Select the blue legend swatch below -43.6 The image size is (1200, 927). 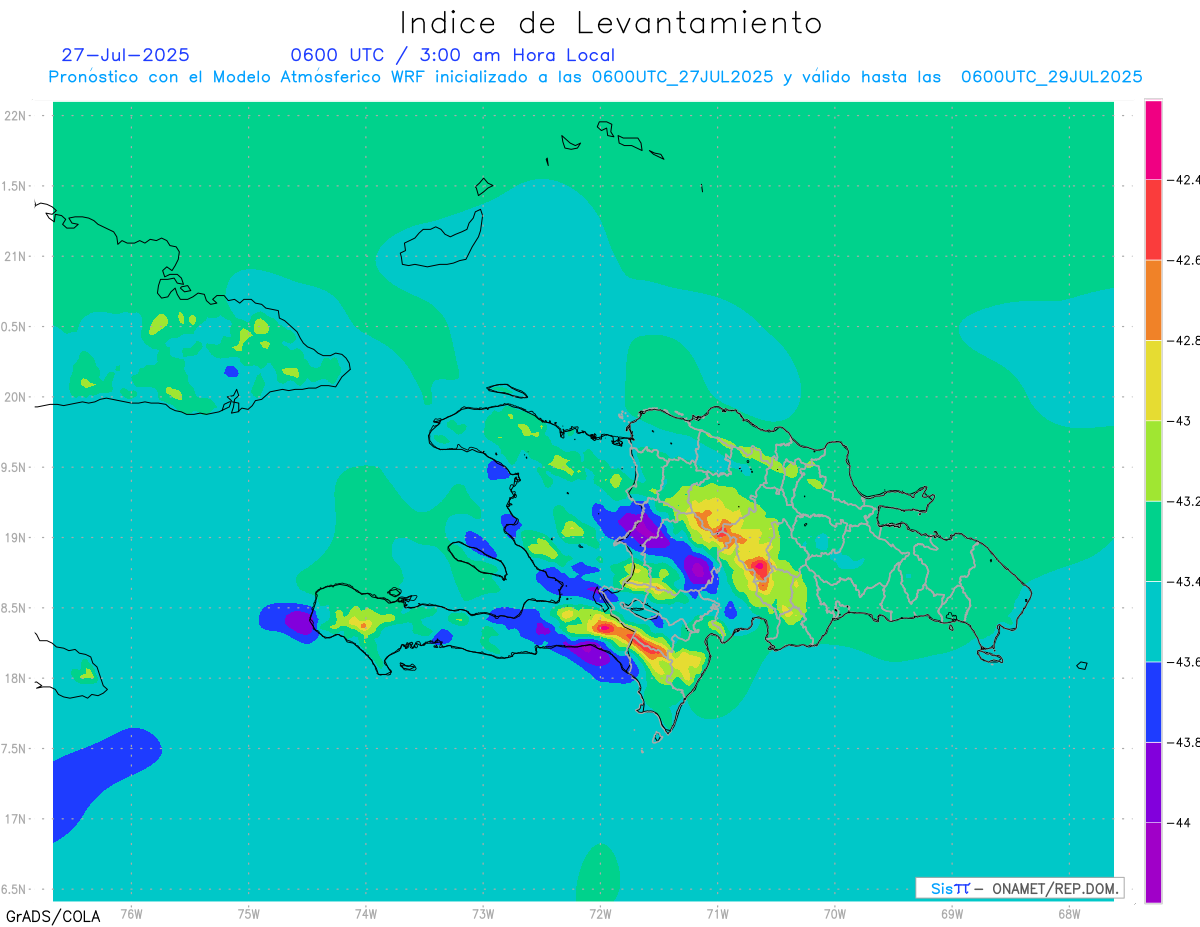pos(1153,702)
